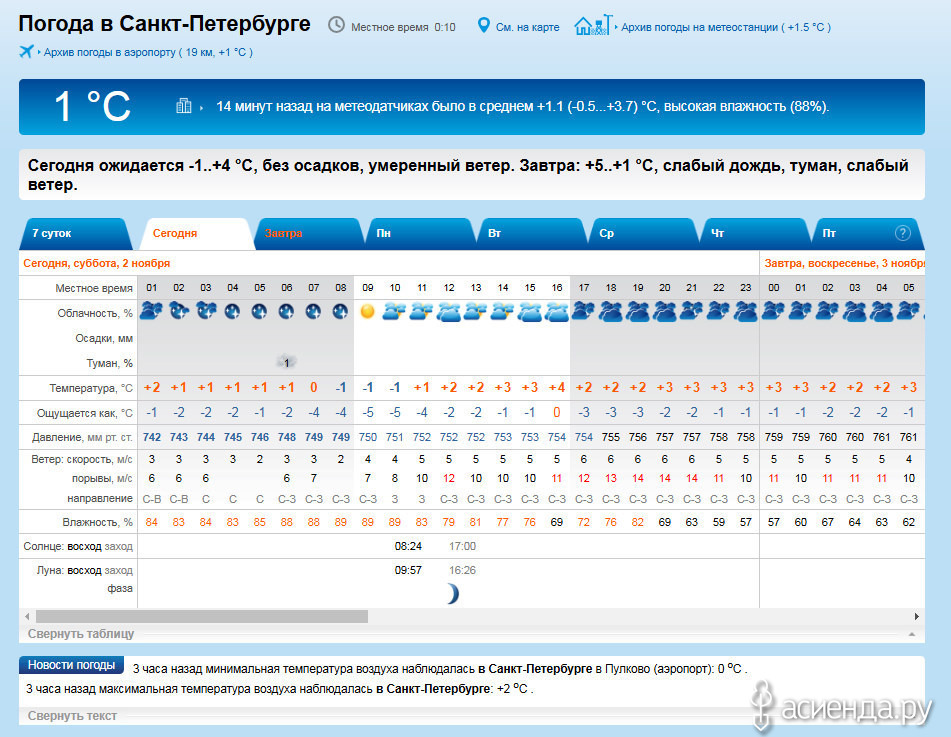
Task: Open the help question mark icon
Action: click(902, 233)
